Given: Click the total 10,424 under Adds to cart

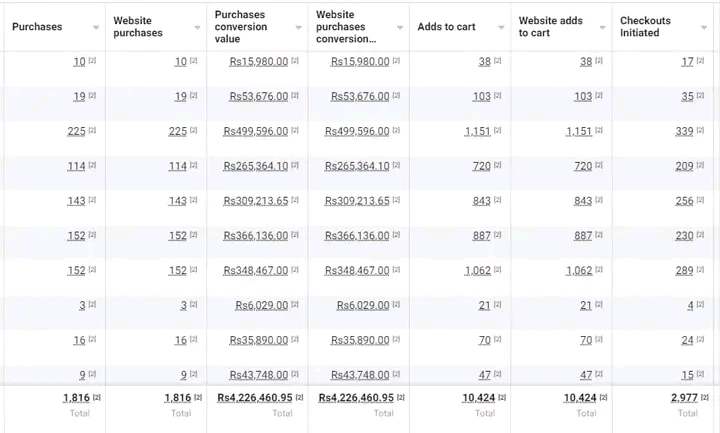Looking at the screenshot, I should tap(477, 398).
